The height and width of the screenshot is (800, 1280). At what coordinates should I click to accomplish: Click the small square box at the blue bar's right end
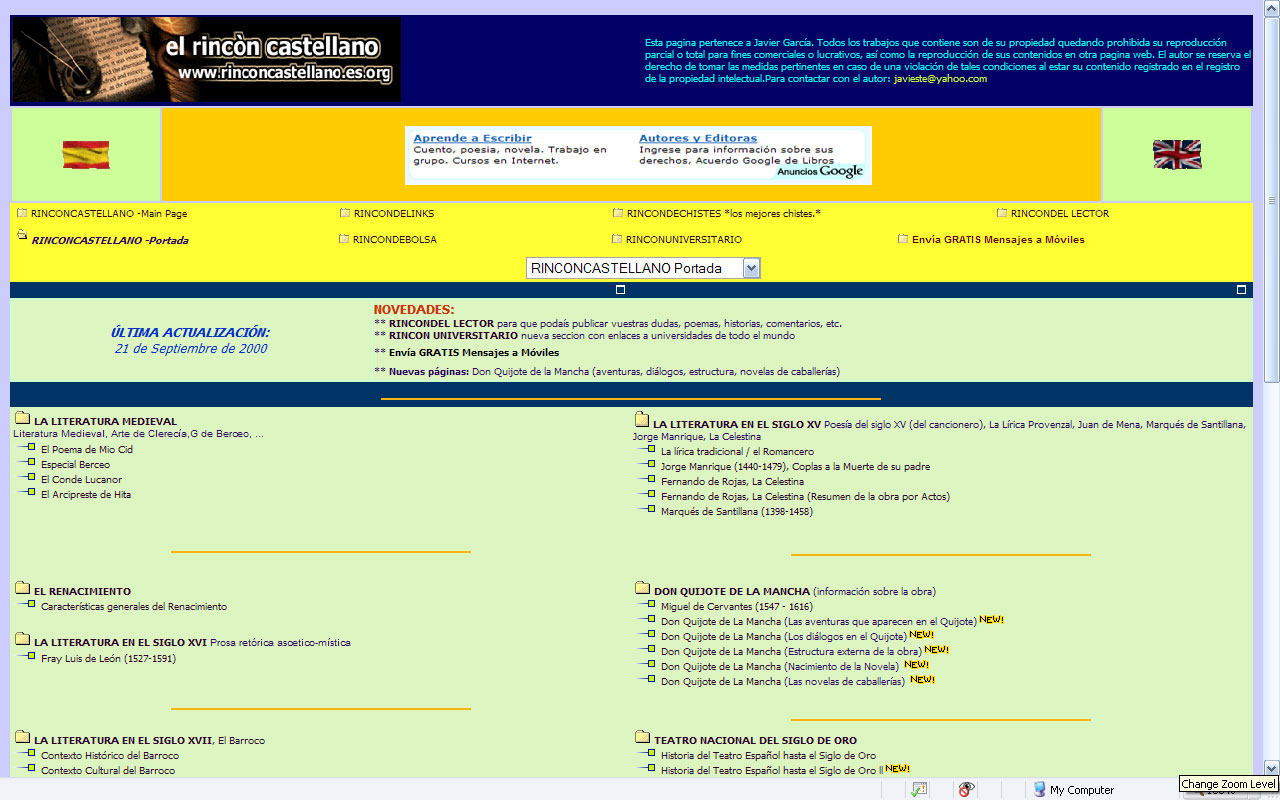tap(1242, 290)
